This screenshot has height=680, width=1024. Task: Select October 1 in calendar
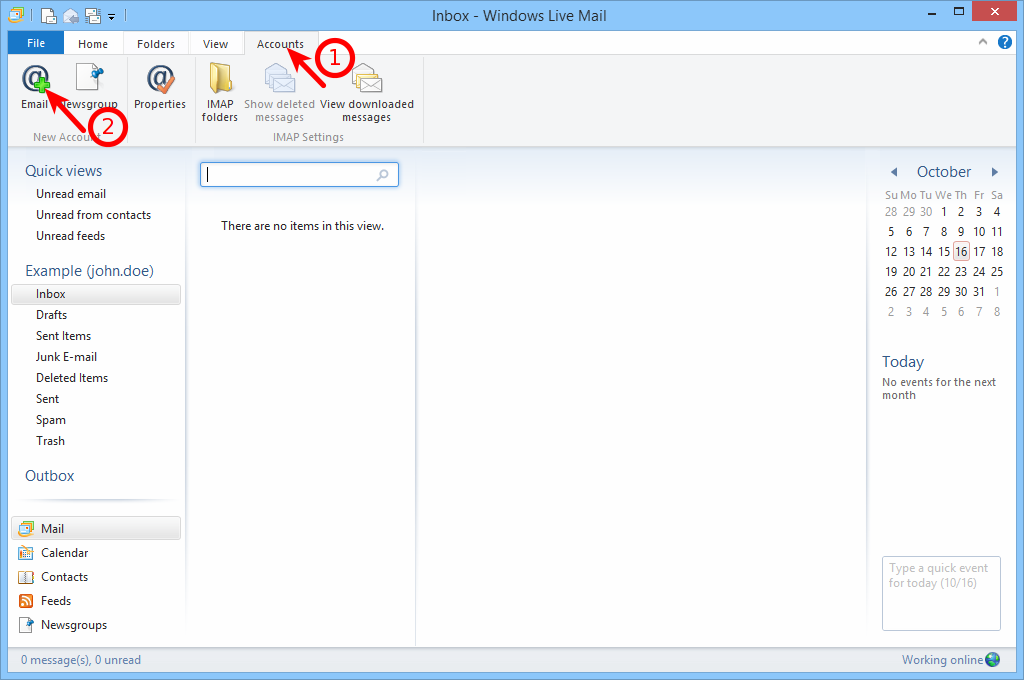pos(944,212)
